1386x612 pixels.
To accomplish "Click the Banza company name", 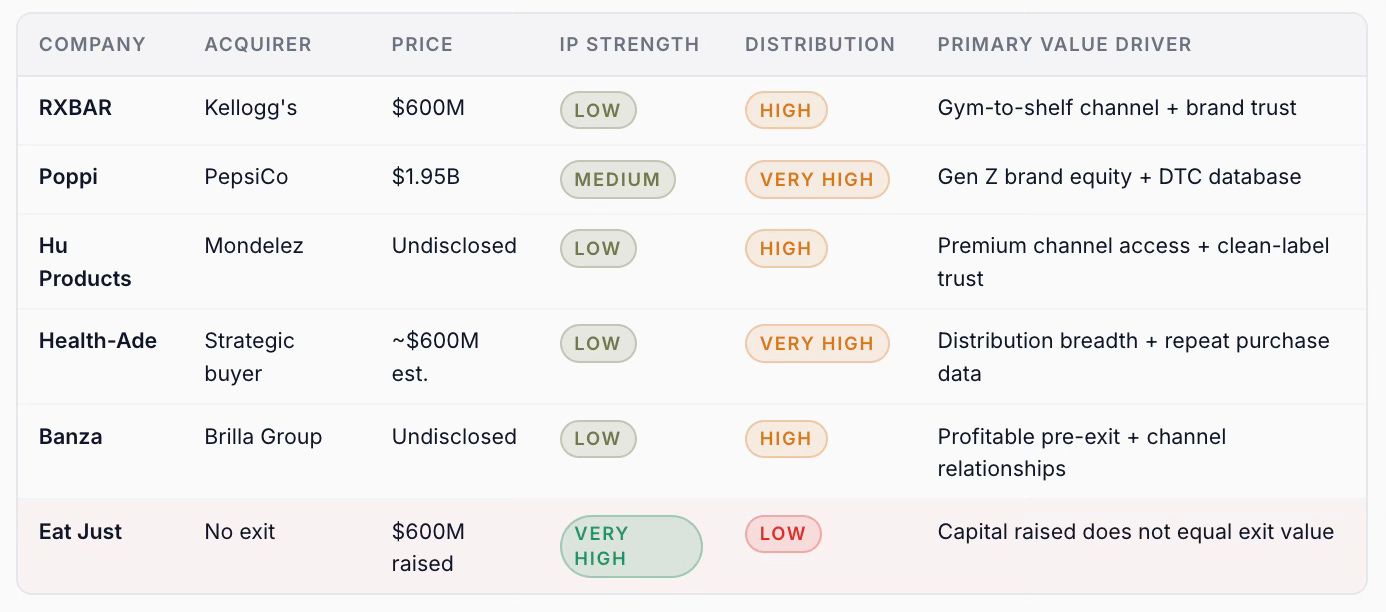I will (x=70, y=437).
